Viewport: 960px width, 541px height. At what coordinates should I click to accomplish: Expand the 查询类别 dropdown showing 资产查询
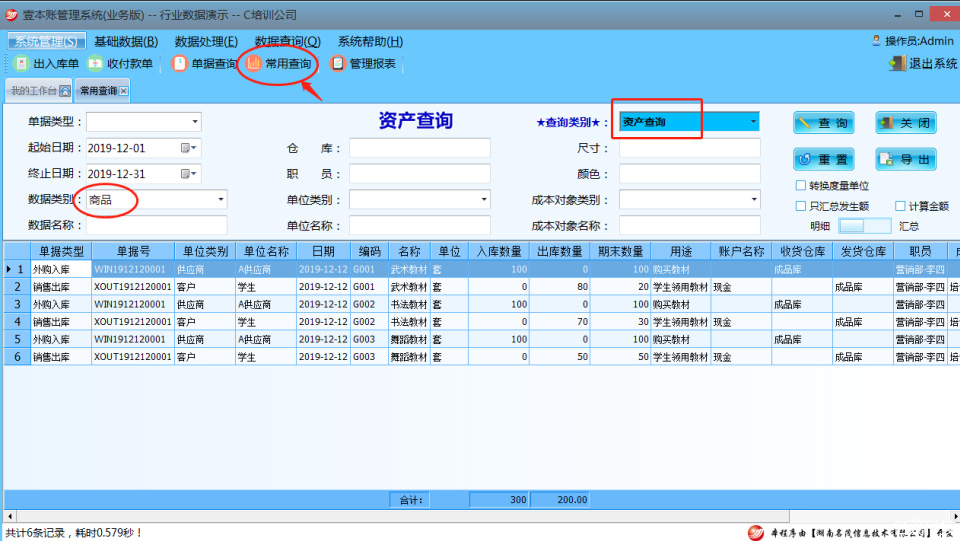pos(752,122)
